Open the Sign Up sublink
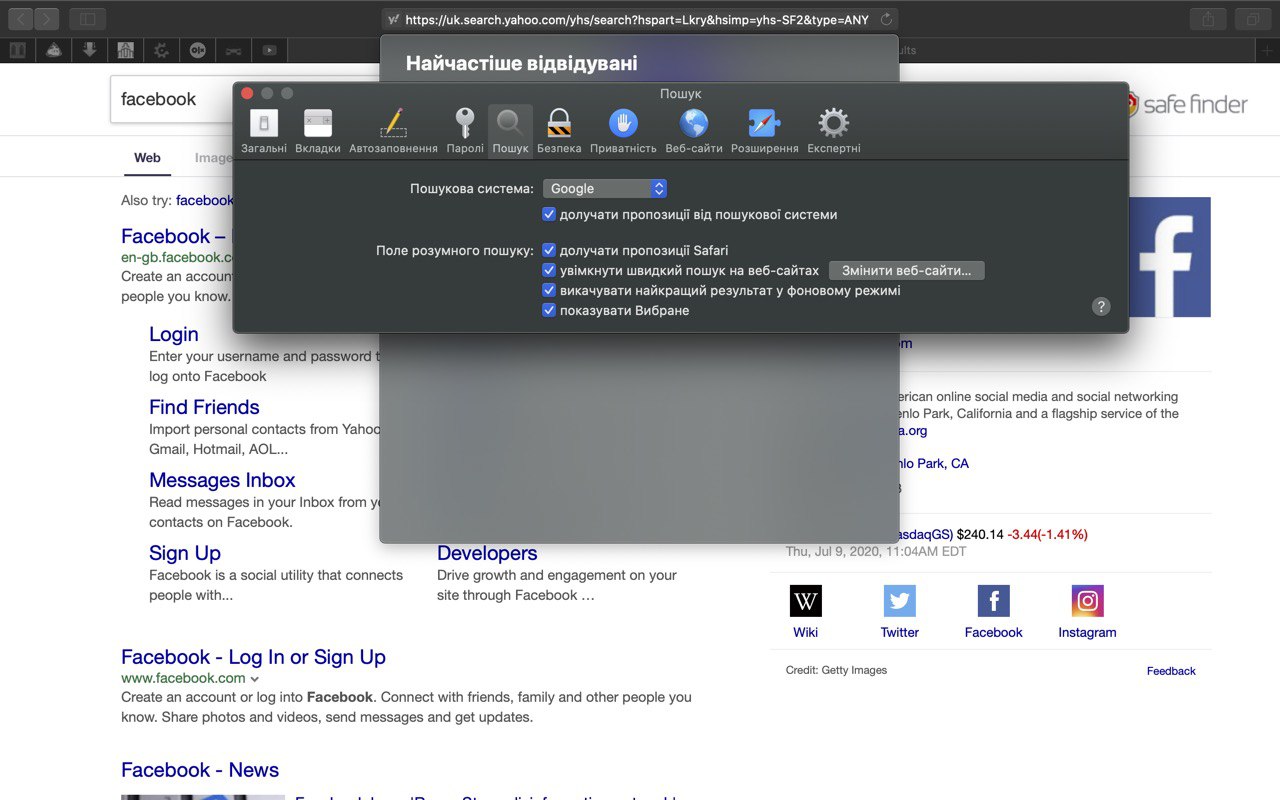The image size is (1280, 800). pos(185,553)
